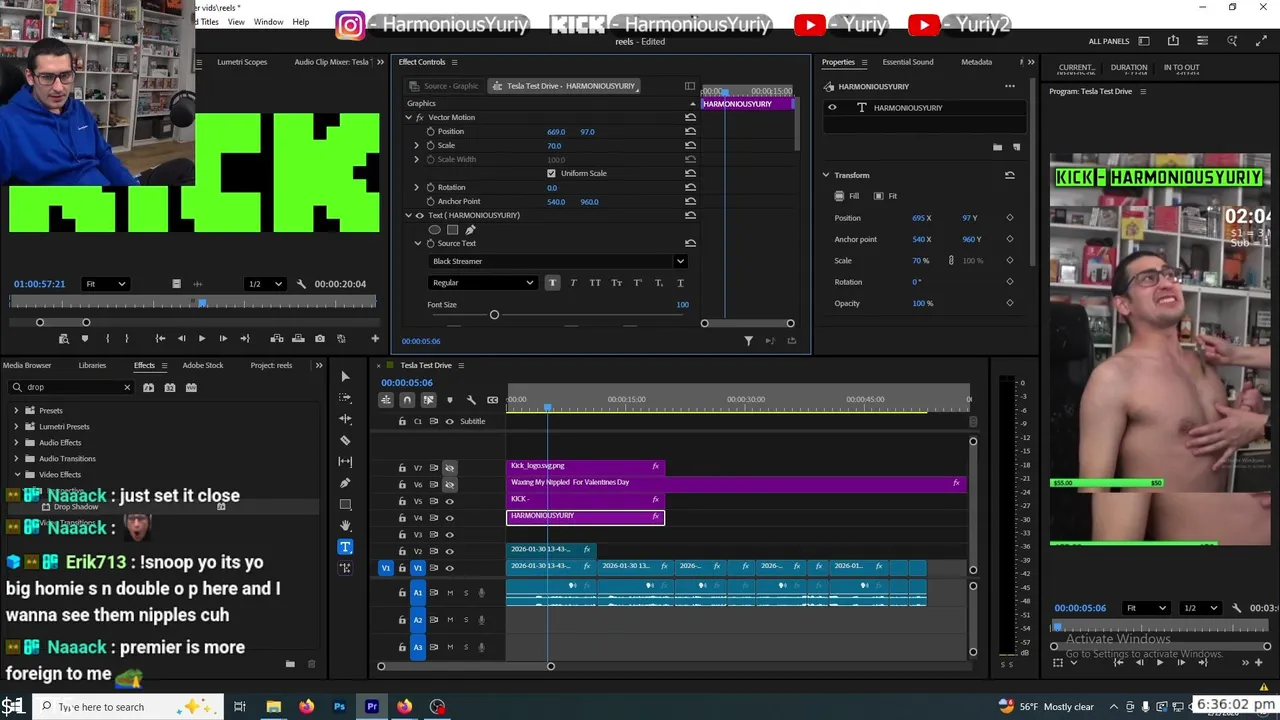The image size is (1280, 720).
Task: Collapse Transform section in Properties panel
Action: (x=826, y=175)
